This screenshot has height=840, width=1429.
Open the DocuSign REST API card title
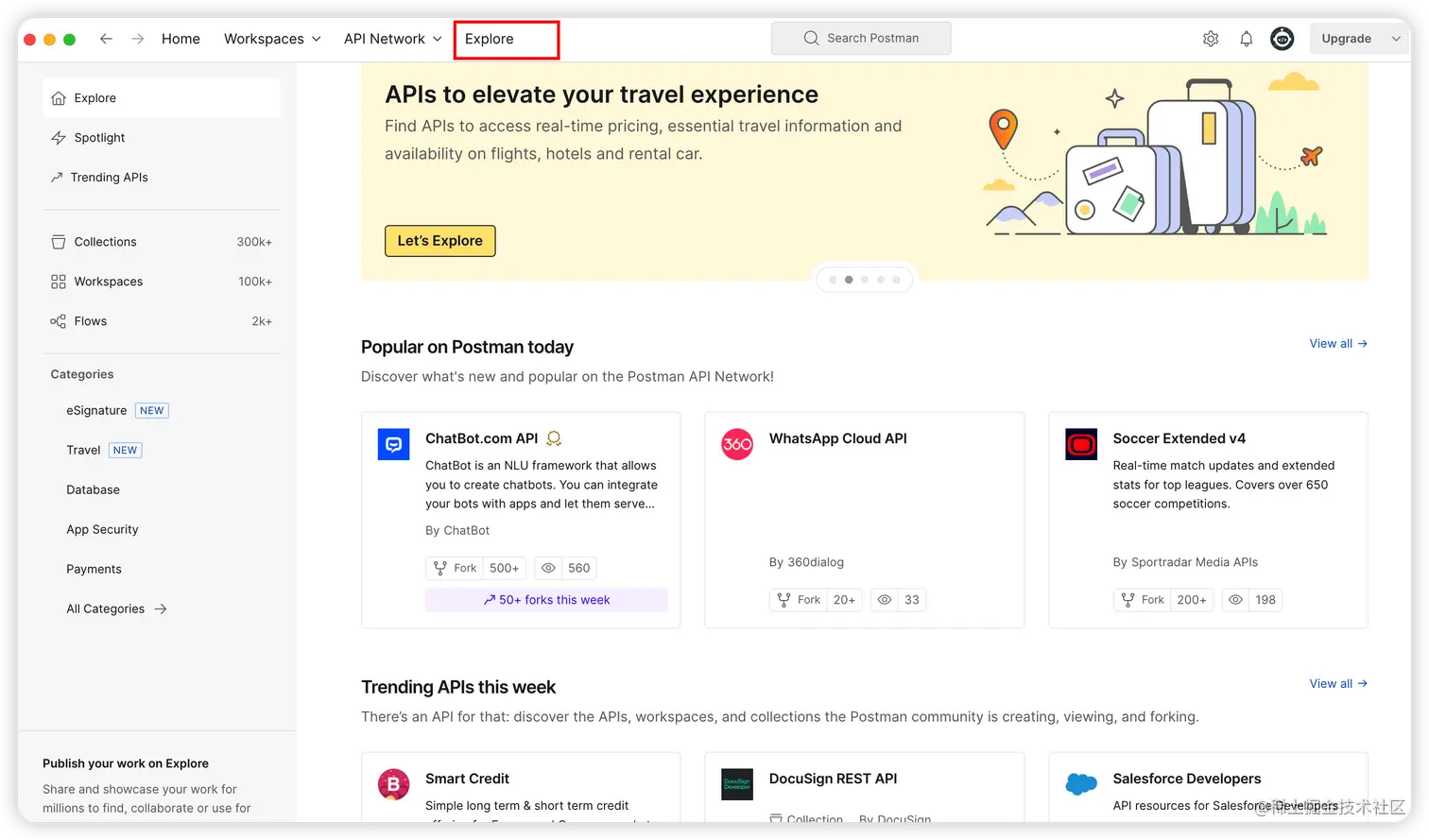pyautogui.click(x=834, y=779)
